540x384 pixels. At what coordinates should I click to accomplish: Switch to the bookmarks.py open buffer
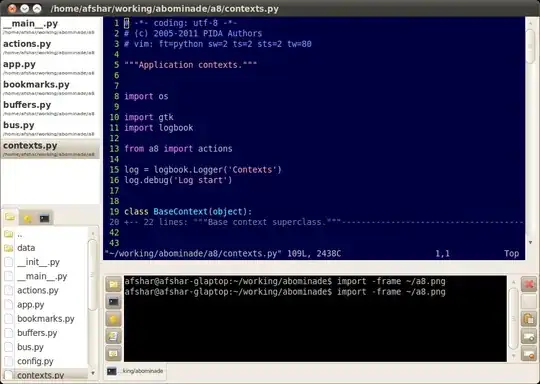(x=51, y=87)
